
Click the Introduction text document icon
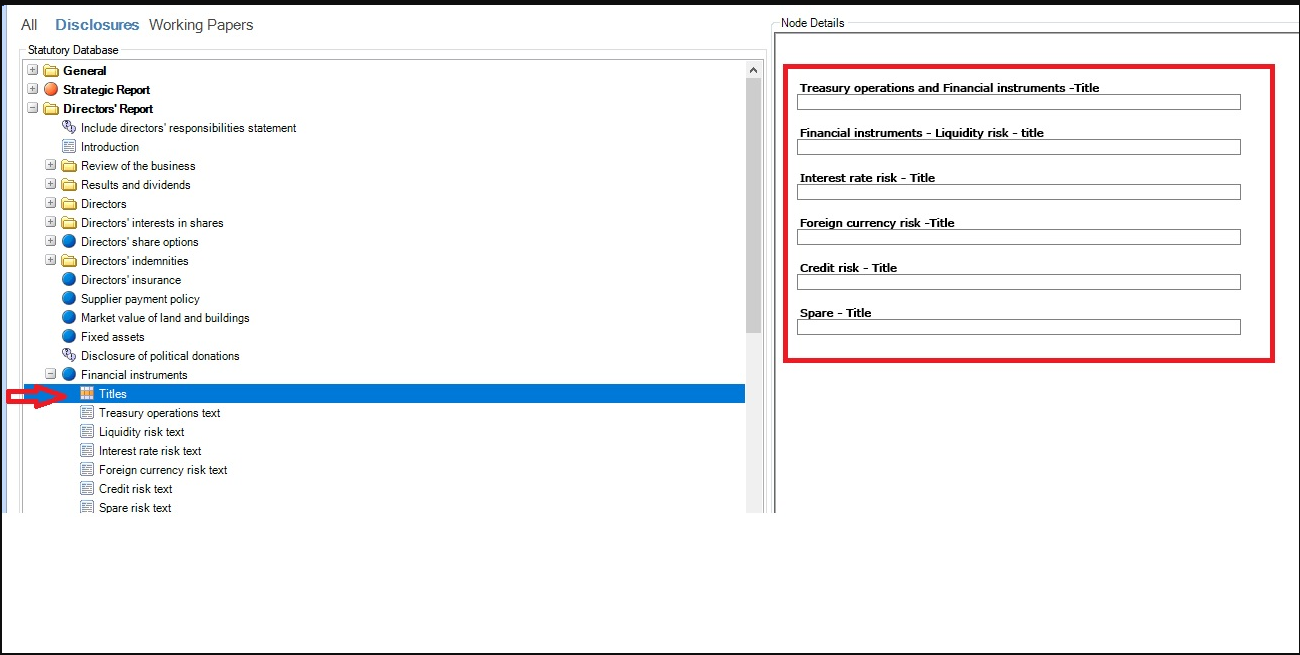pos(69,147)
